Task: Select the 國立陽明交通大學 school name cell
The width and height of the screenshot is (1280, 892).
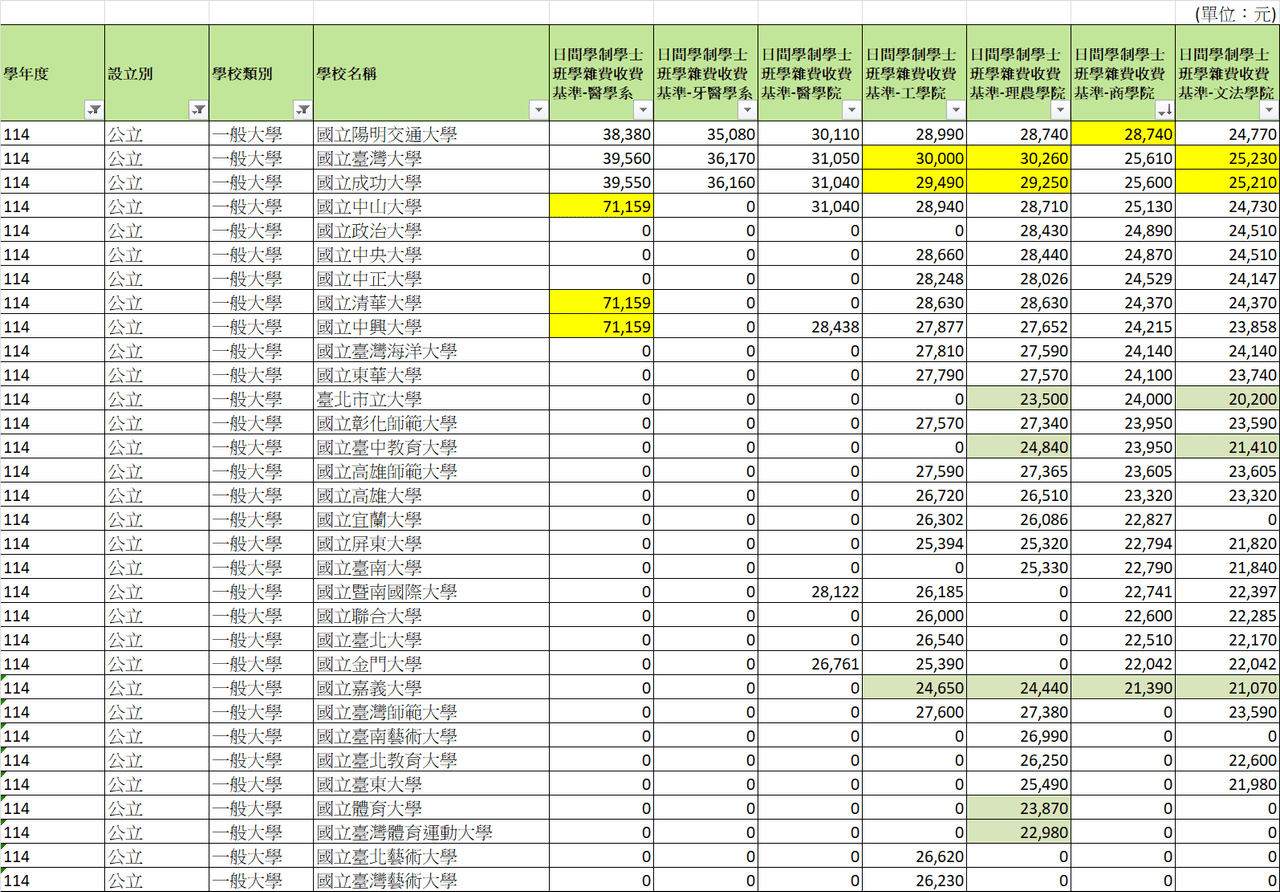Action: [431, 134]
